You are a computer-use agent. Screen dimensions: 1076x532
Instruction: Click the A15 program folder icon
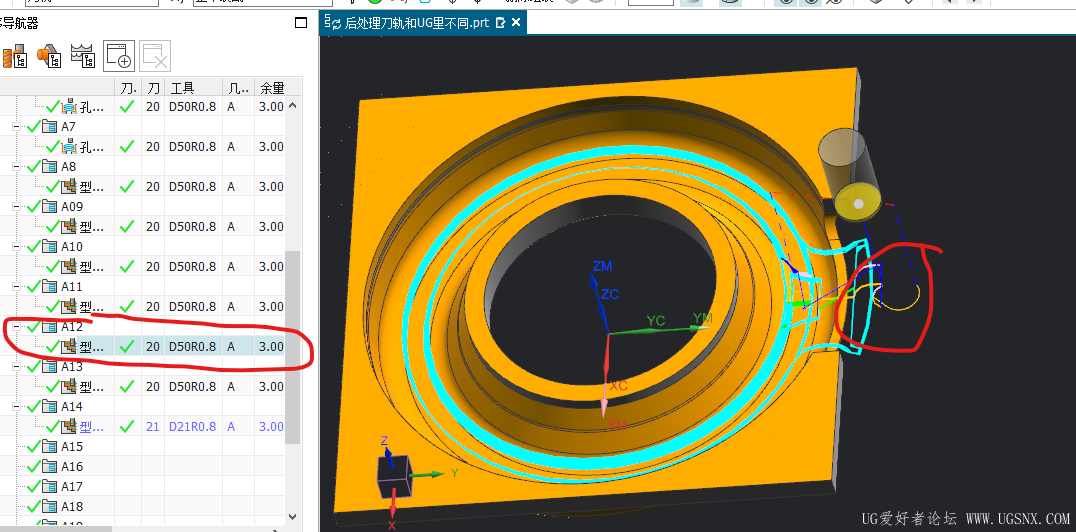50,447
